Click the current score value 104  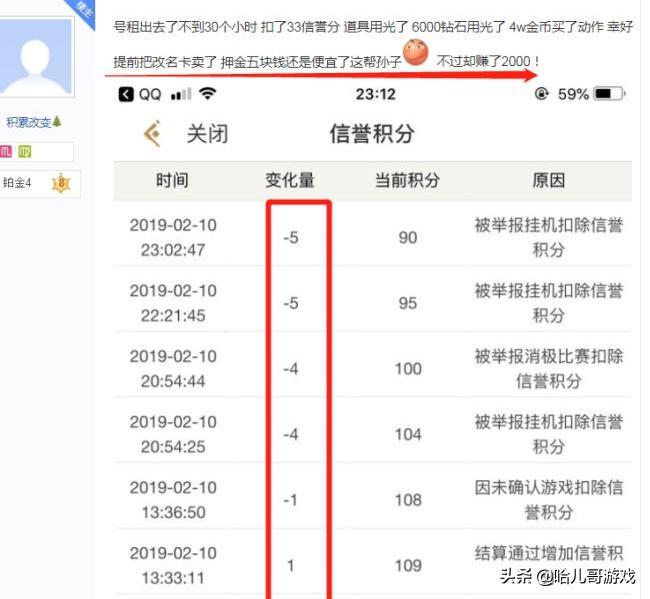(x=408, y=434)
